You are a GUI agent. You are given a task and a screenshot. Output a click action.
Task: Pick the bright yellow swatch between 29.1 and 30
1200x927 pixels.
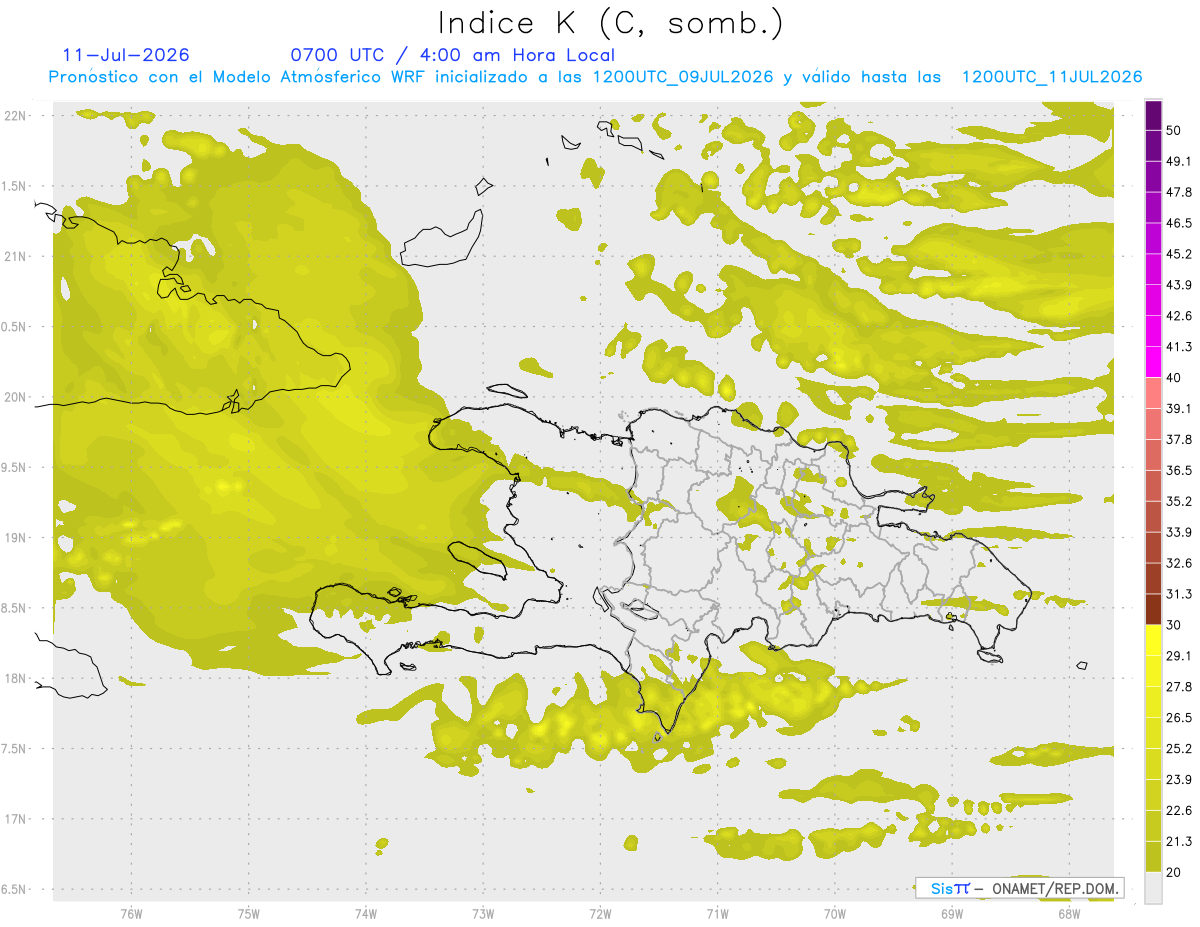click(1153, 640)
